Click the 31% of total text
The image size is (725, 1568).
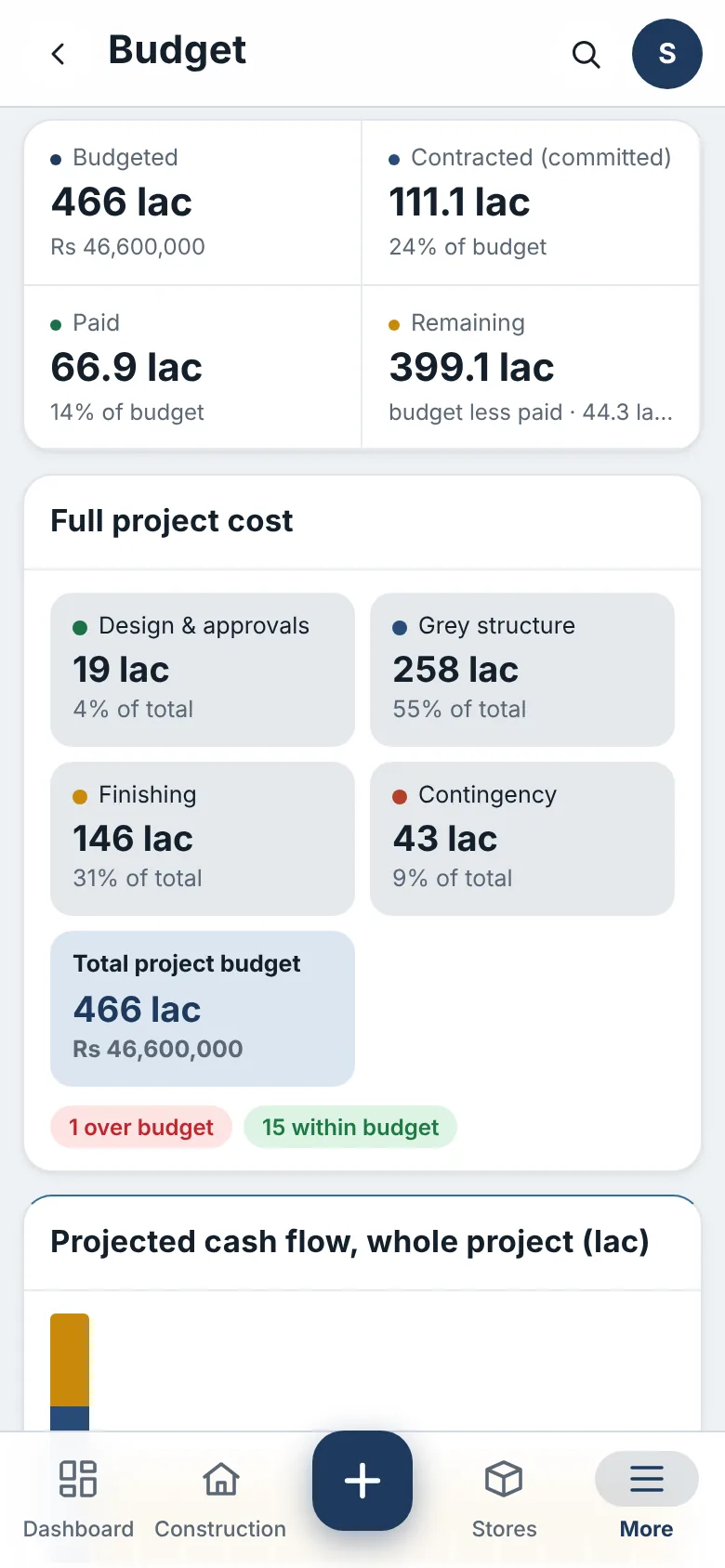click(x=138, y=879)
